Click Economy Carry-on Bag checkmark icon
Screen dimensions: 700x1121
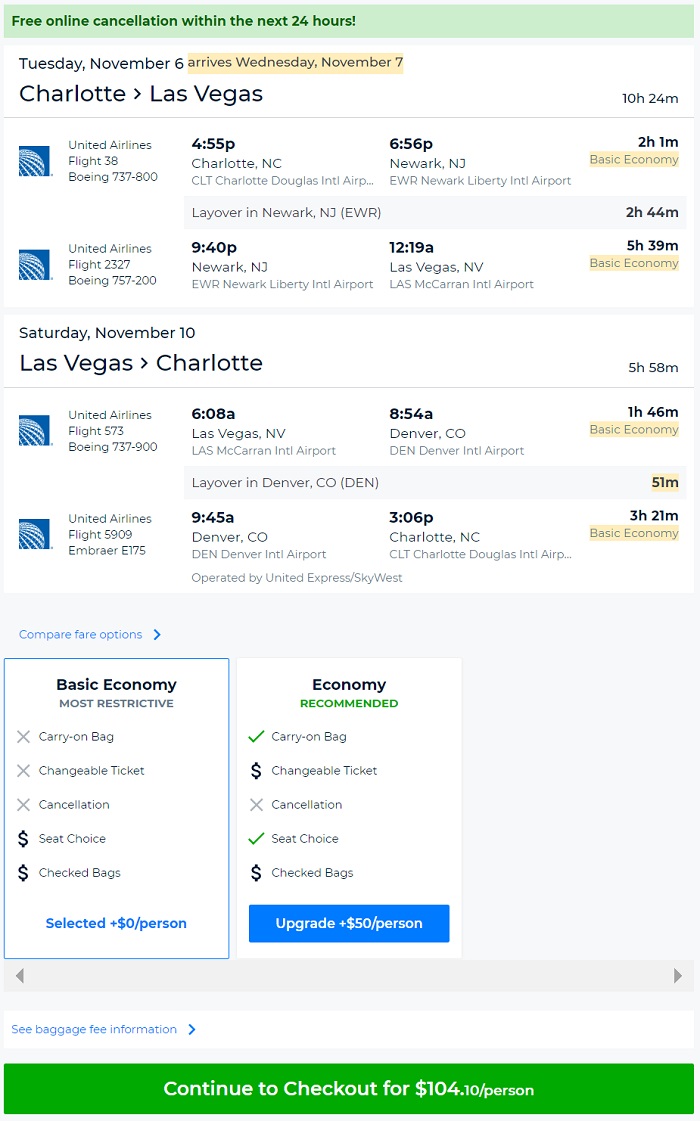256,737
